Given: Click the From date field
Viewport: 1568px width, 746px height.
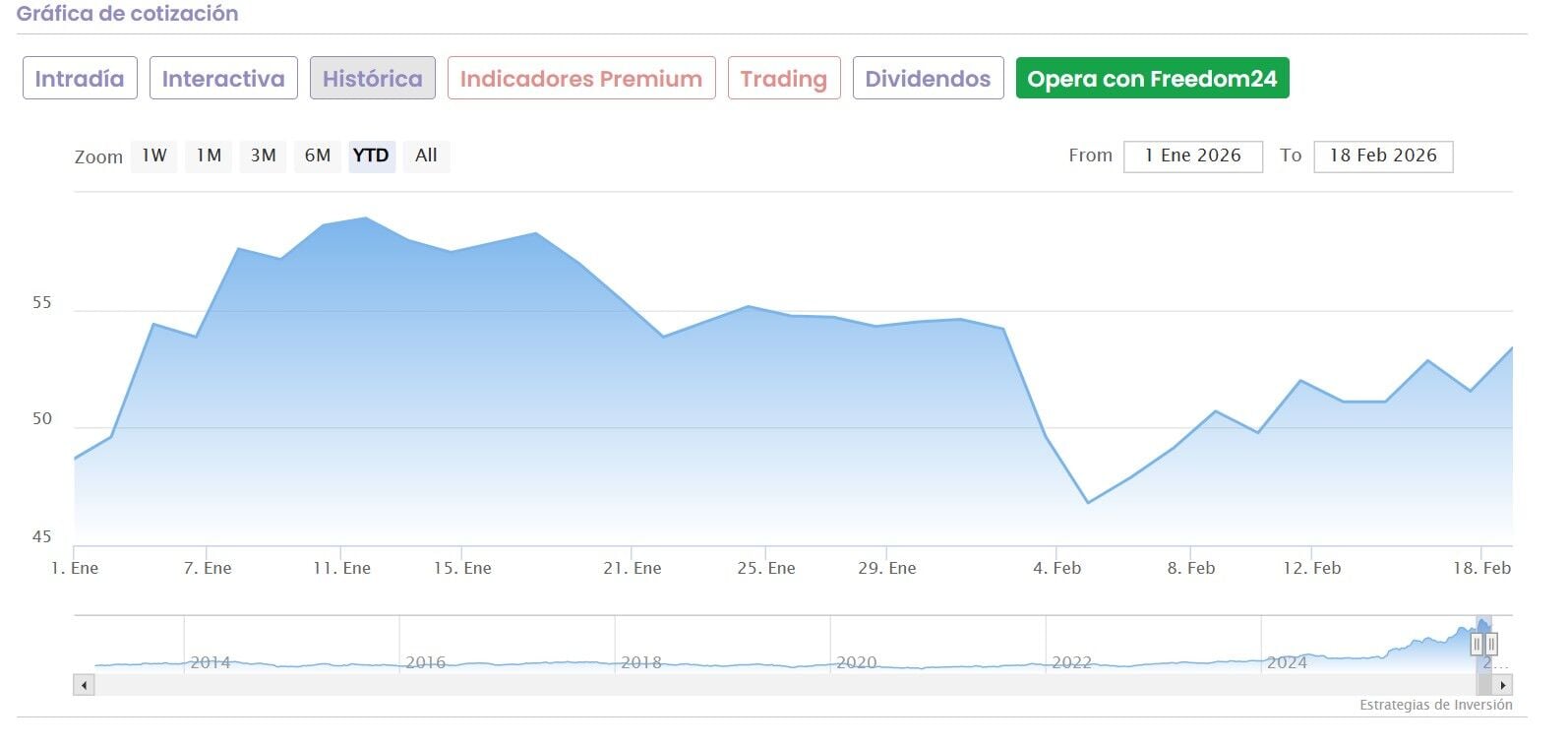Looking at the screenshot, I should 1192,156.
